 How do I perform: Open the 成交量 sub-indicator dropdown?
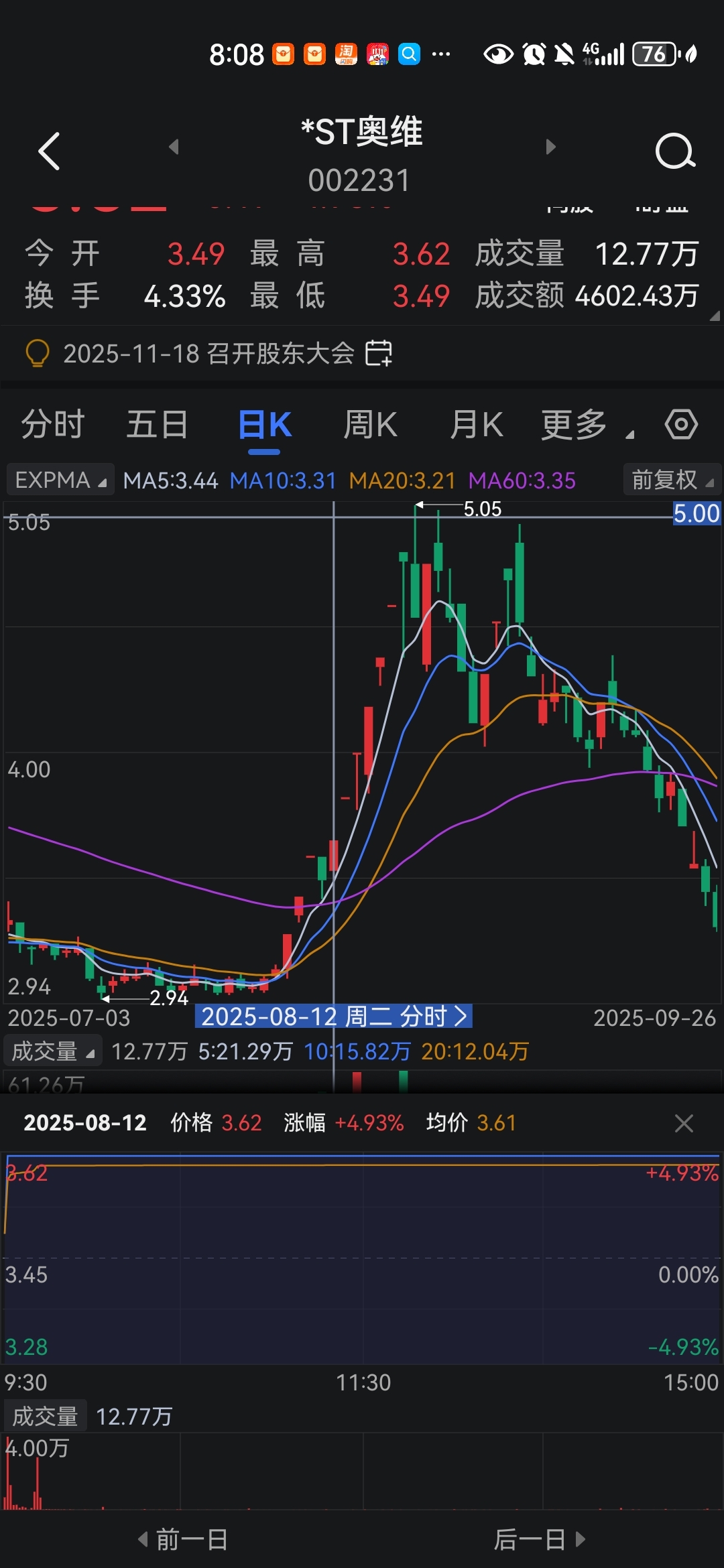pos(53,1051)
